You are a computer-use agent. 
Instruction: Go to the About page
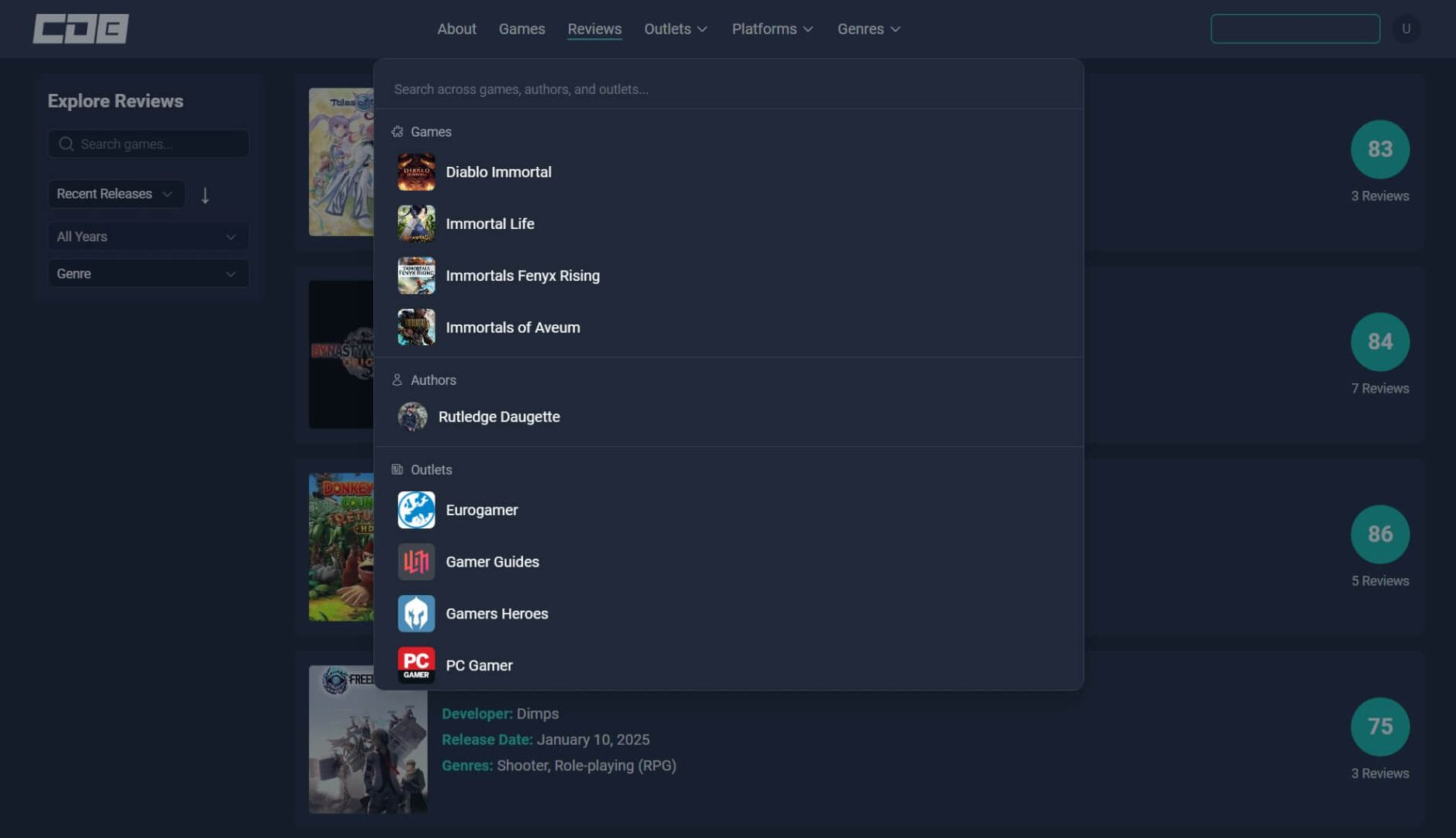click(x=456, y=29)
